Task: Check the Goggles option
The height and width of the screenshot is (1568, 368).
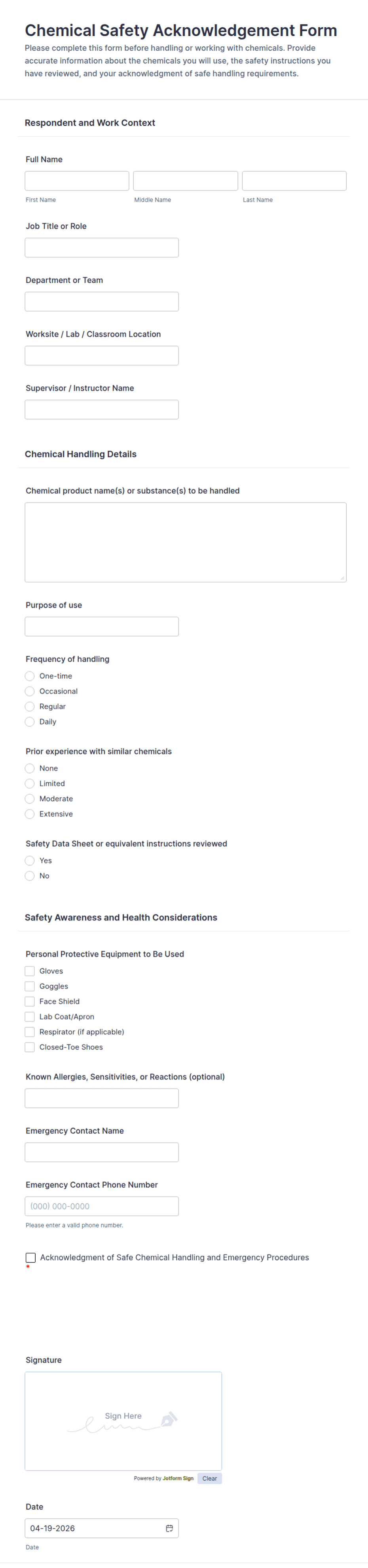Action: tap(30, 986)
